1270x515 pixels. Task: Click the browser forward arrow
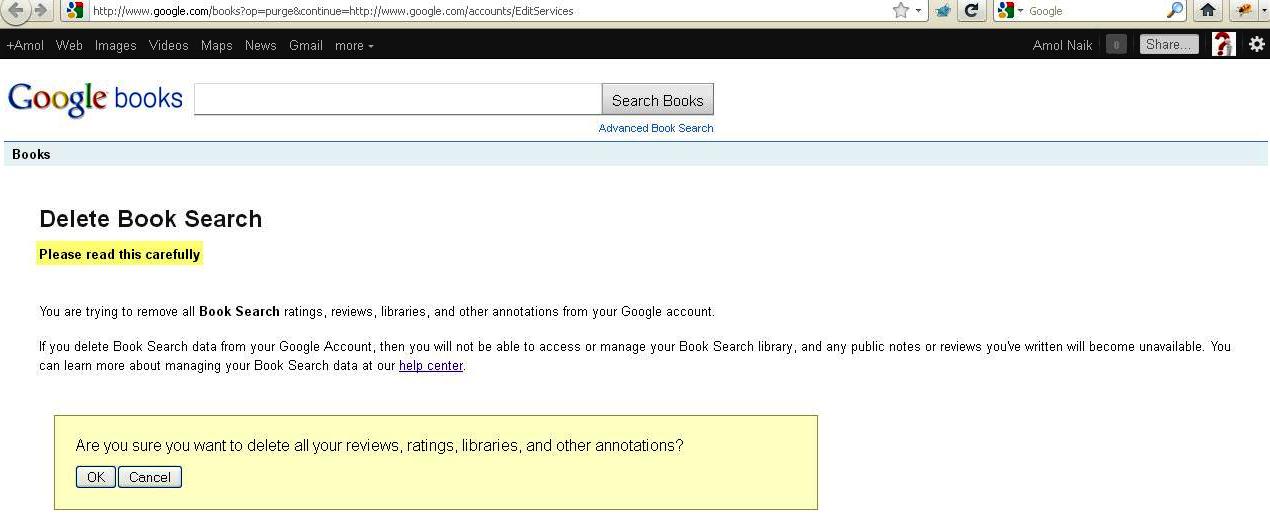click(40, 10)
